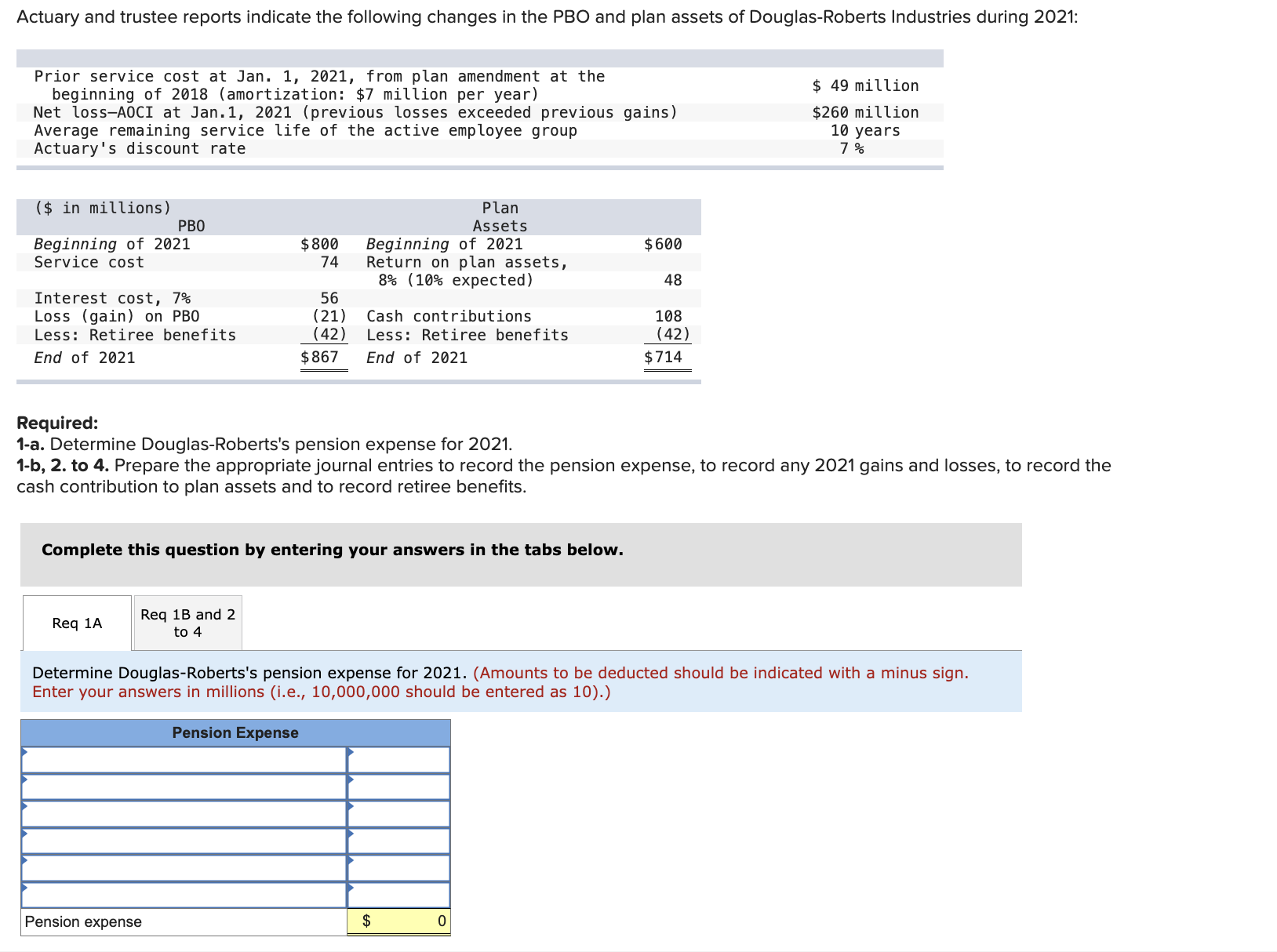Click the fifth blank amount input cell

tap(400, 867)
